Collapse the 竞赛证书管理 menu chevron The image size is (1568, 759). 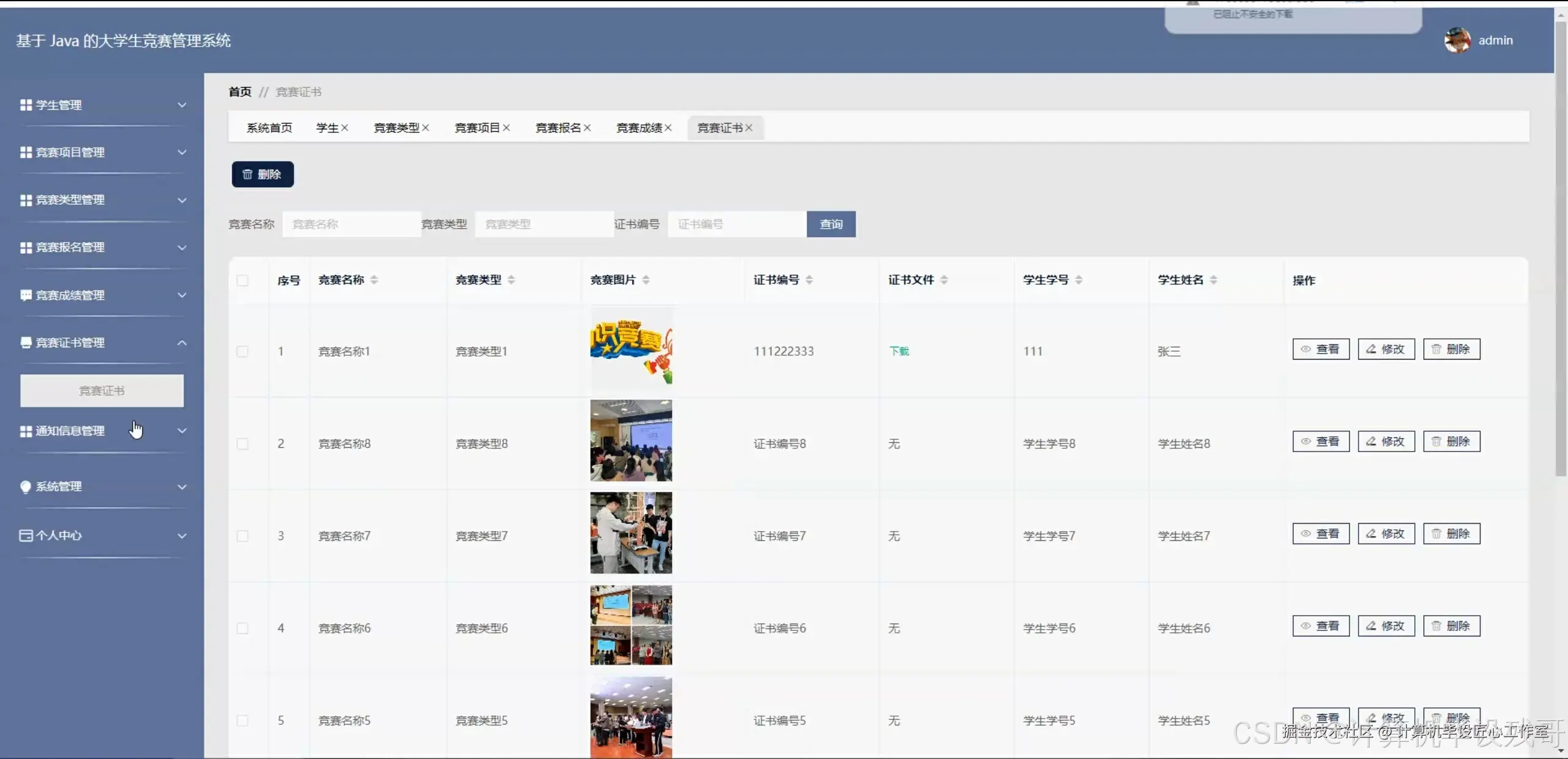(x=182, y=343)
